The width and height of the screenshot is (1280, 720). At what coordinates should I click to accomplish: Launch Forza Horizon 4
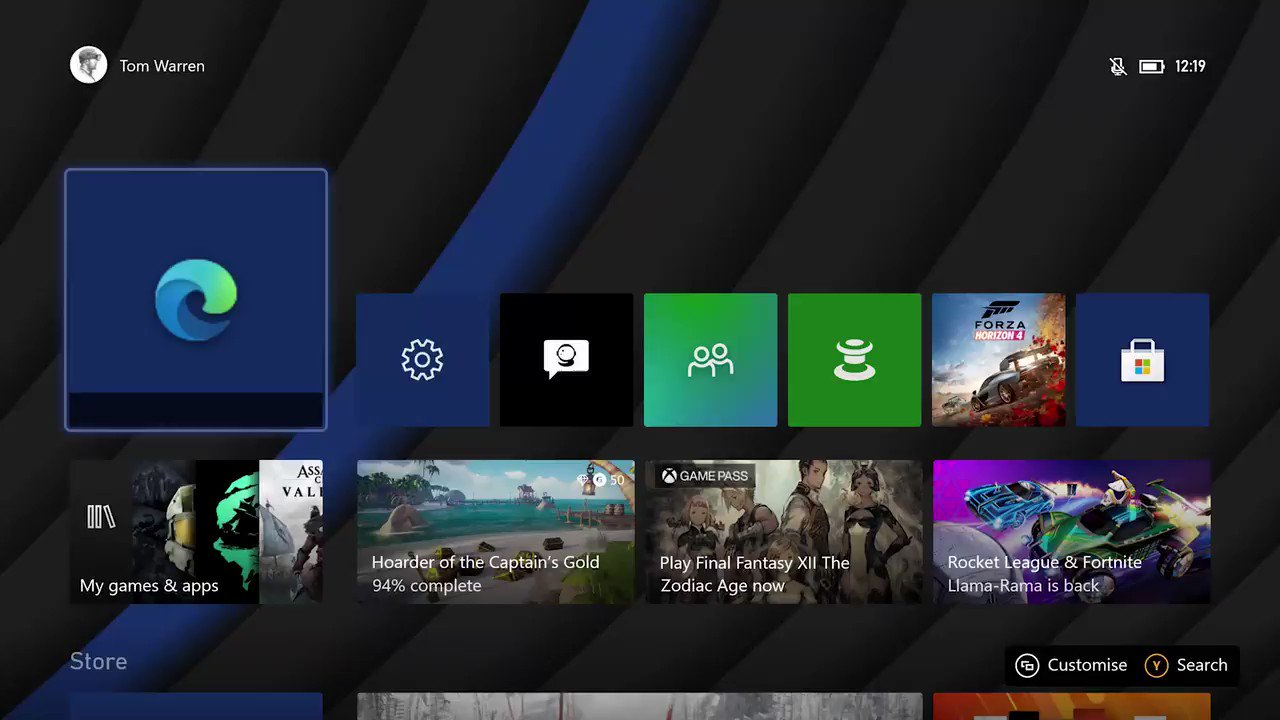(998, 360)
